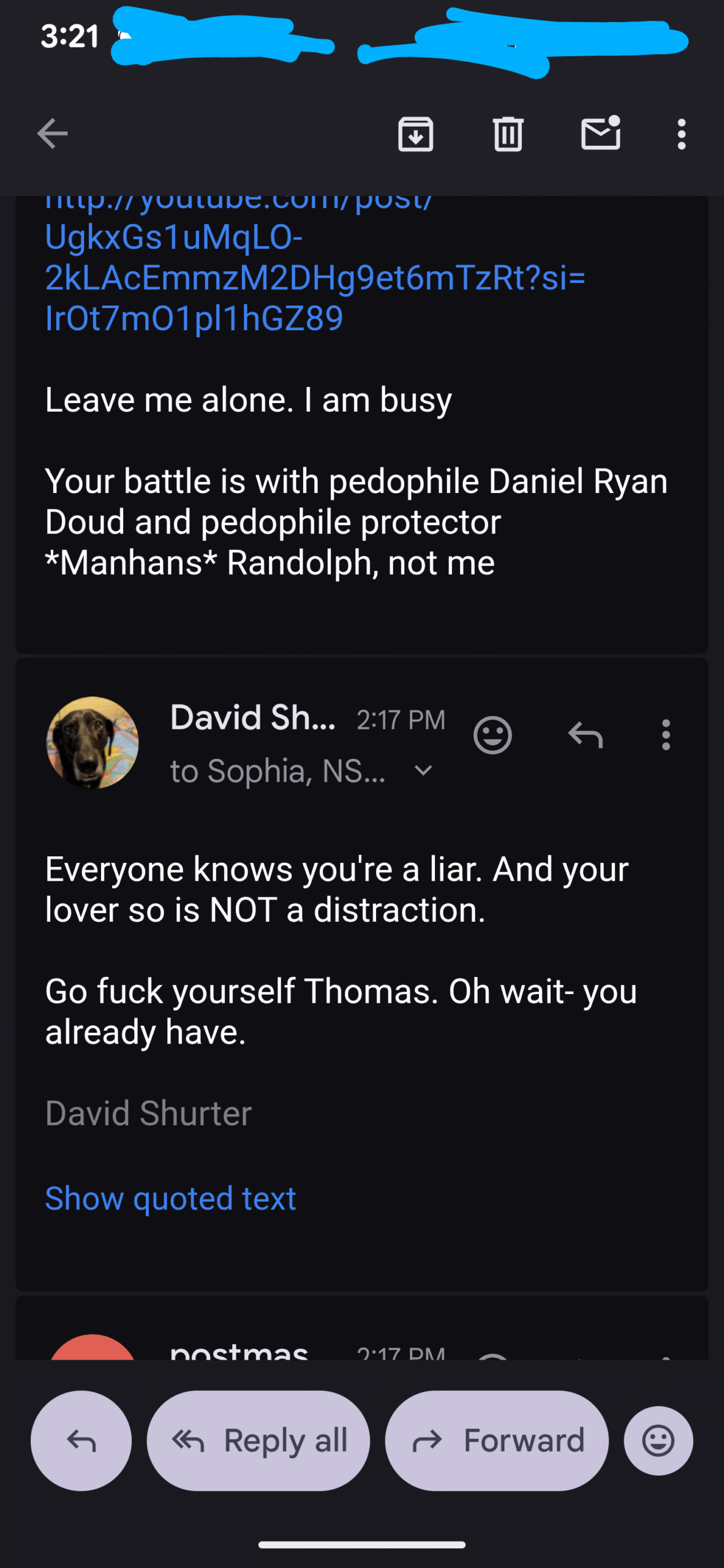Tap the bottom Reply arrow button
Viewport: 724px width, 1568px height.
pyautogui.click(x=81, y=1441)
